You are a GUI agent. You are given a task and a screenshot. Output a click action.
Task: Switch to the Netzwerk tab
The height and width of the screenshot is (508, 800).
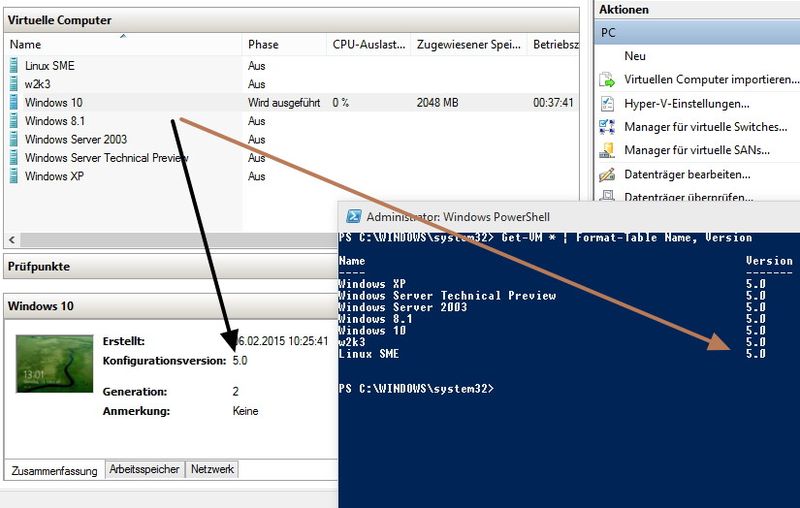[212, 469]
